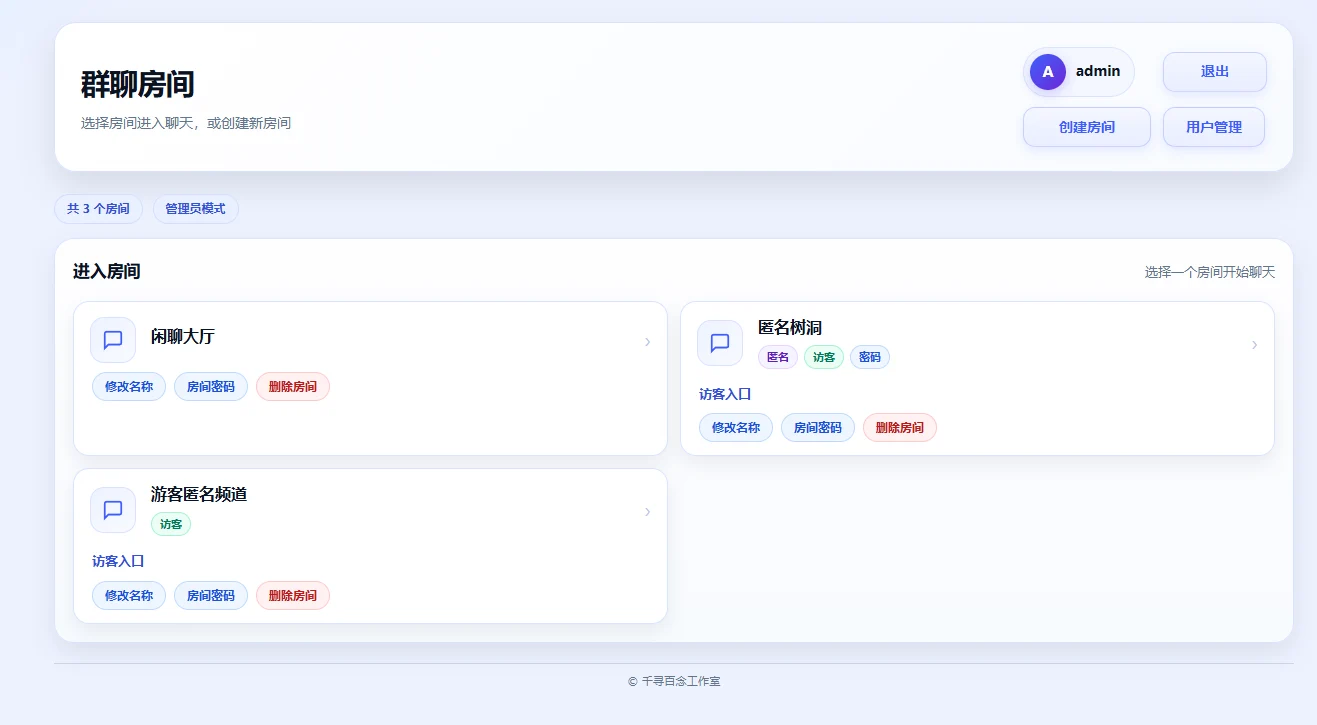Click the chat bubble icon of 游客匿名频道

coord(113,510)
